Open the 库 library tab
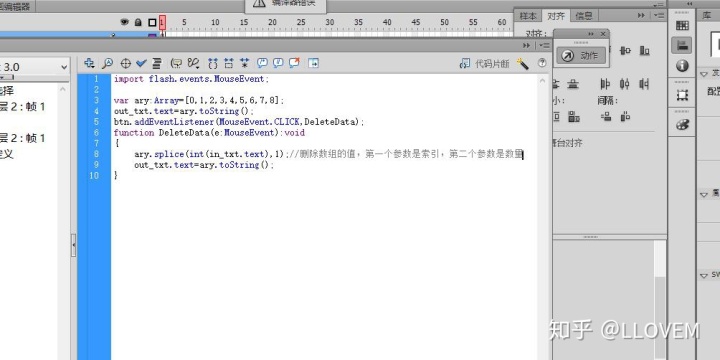 (707, 16)
